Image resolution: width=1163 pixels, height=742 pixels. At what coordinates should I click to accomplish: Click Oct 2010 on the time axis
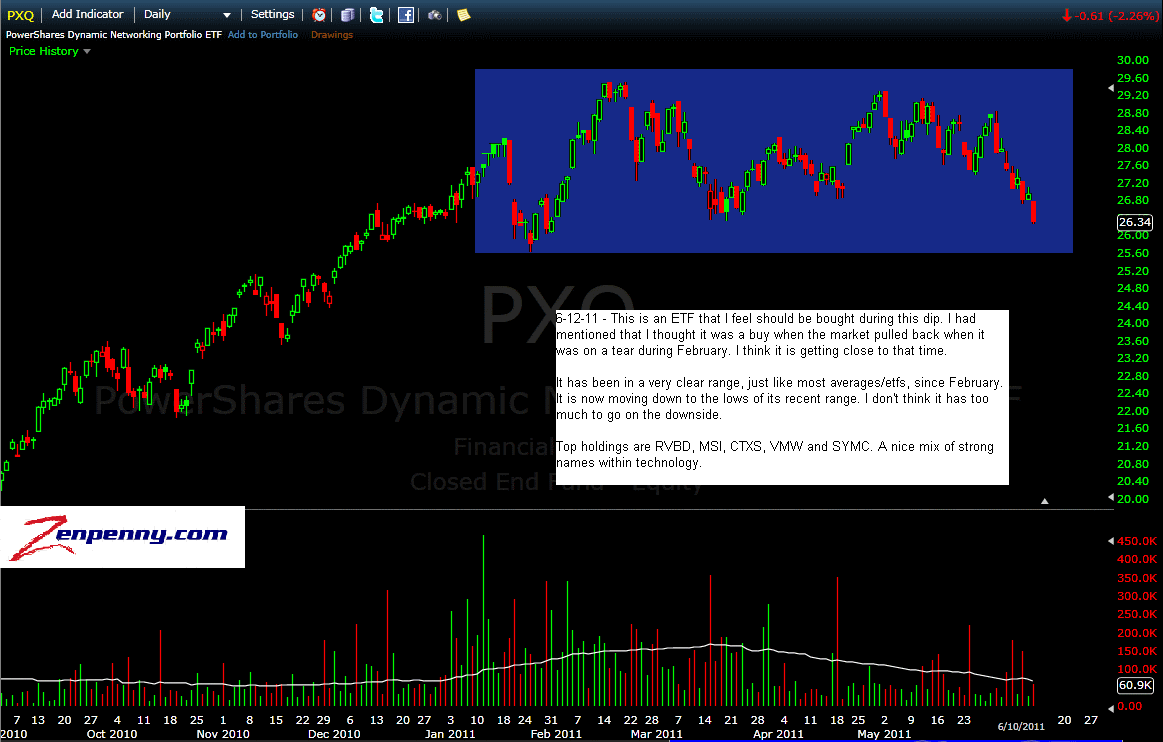[x=112, y=734]
